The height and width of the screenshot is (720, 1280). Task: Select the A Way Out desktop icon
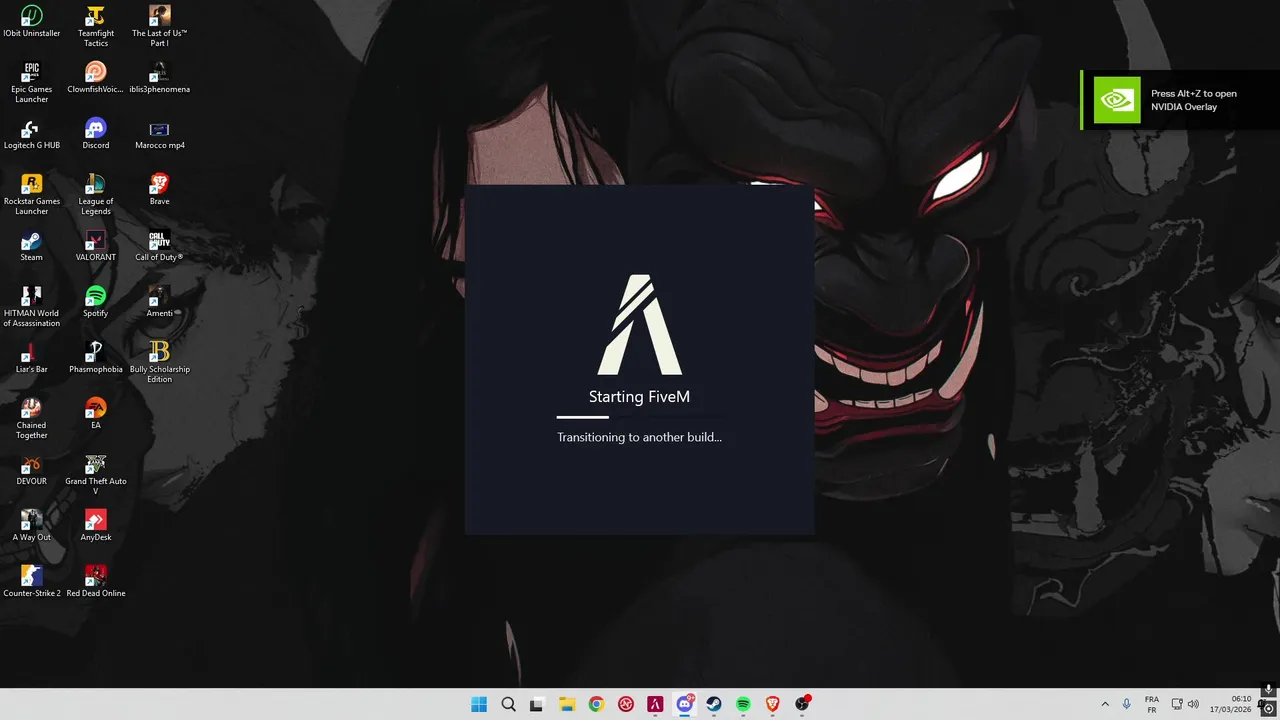[31, 526]
